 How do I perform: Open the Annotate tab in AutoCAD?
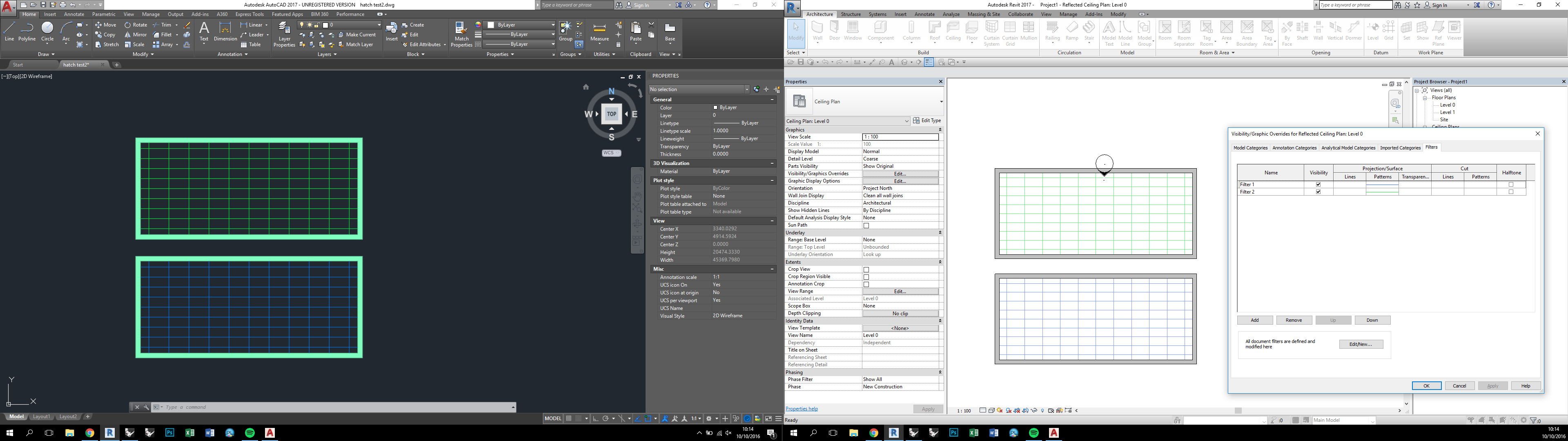tap(74, 14)
